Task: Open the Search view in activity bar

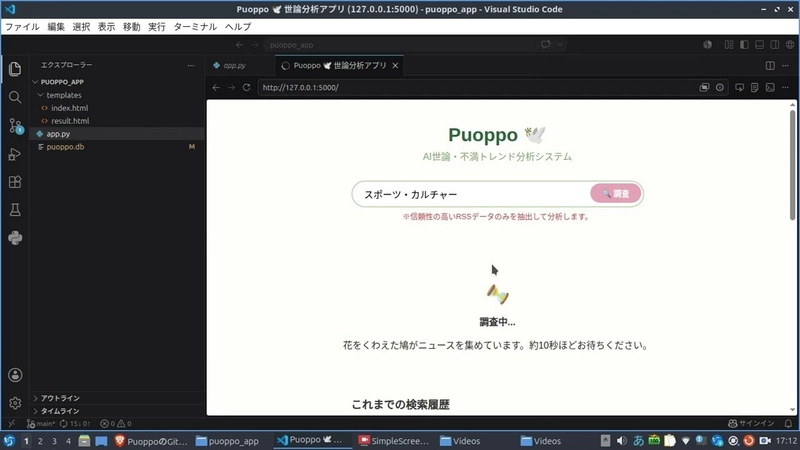Action: click(x=15, y=97)
